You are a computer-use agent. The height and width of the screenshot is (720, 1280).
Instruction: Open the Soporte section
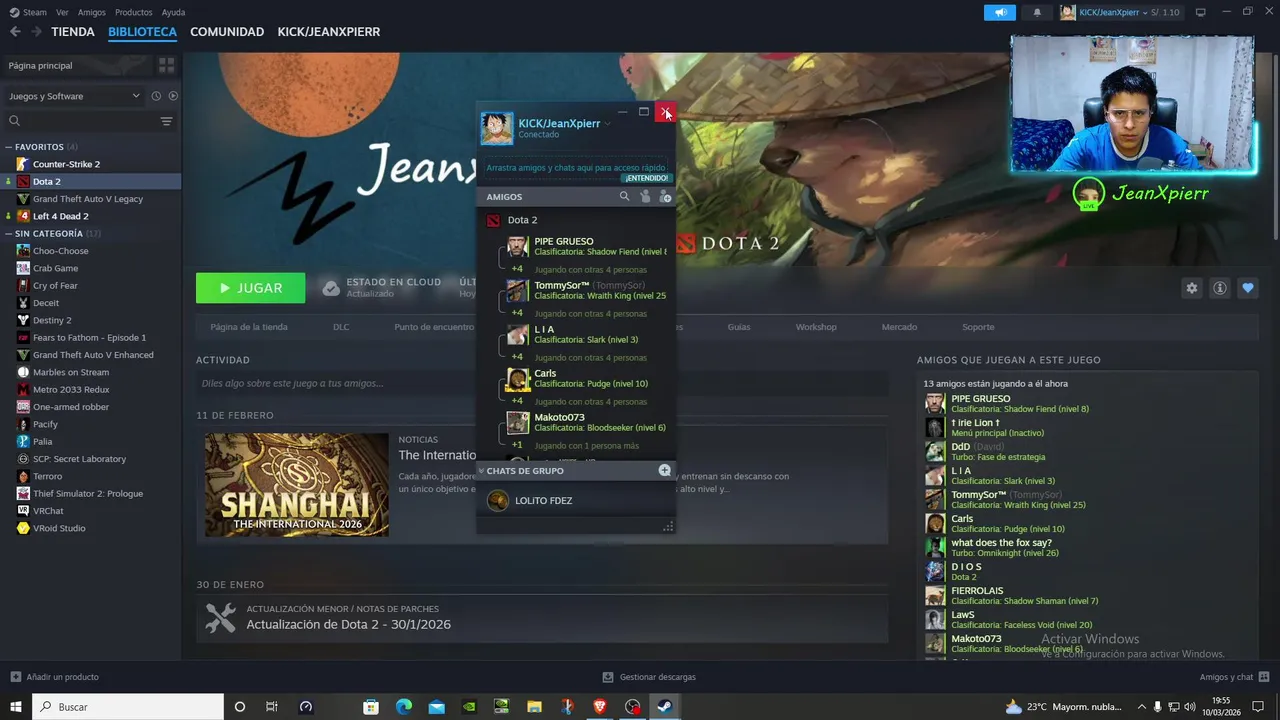pos(978,327)
